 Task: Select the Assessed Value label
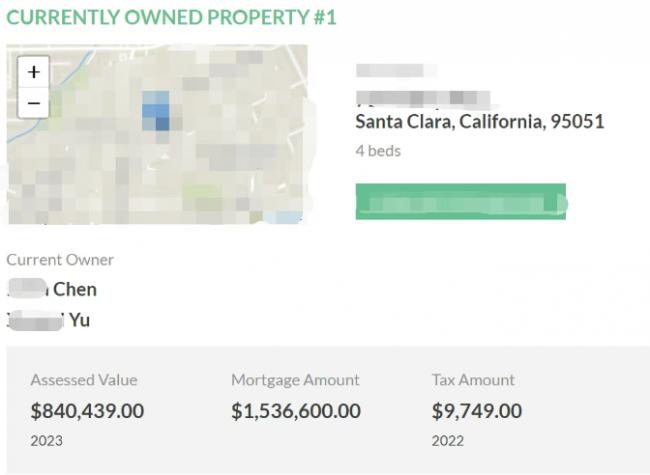click(84, 380)
